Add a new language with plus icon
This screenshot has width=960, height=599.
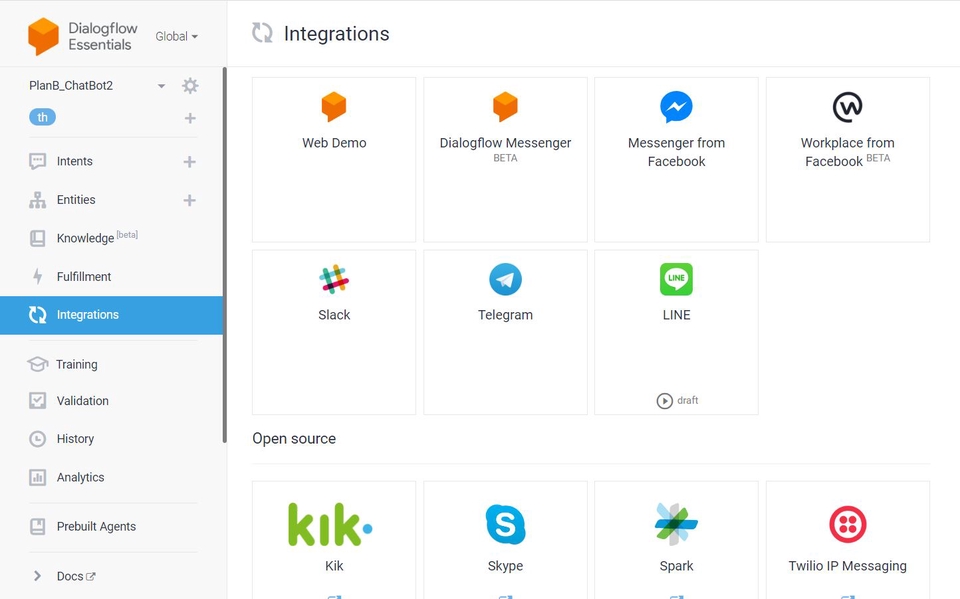coord(190,118)
